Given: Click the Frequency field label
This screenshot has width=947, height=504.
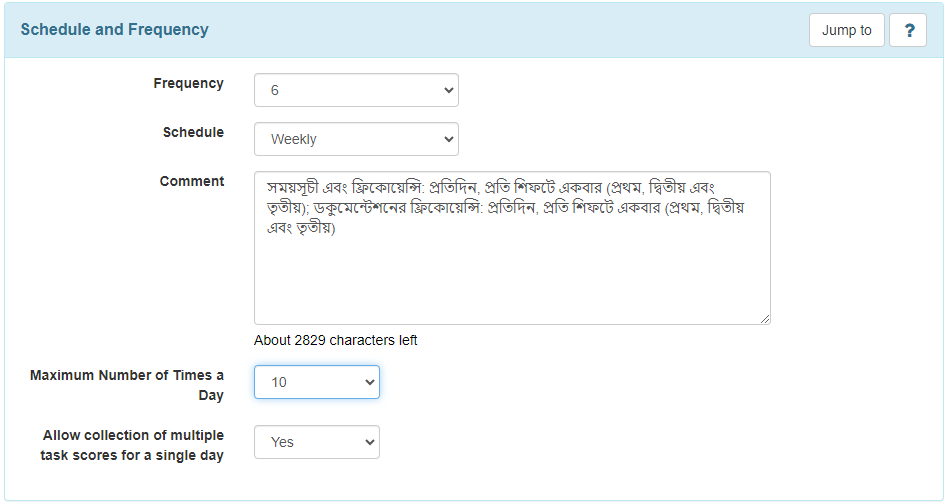Looking at the screenshot, I should click(188, 83).
